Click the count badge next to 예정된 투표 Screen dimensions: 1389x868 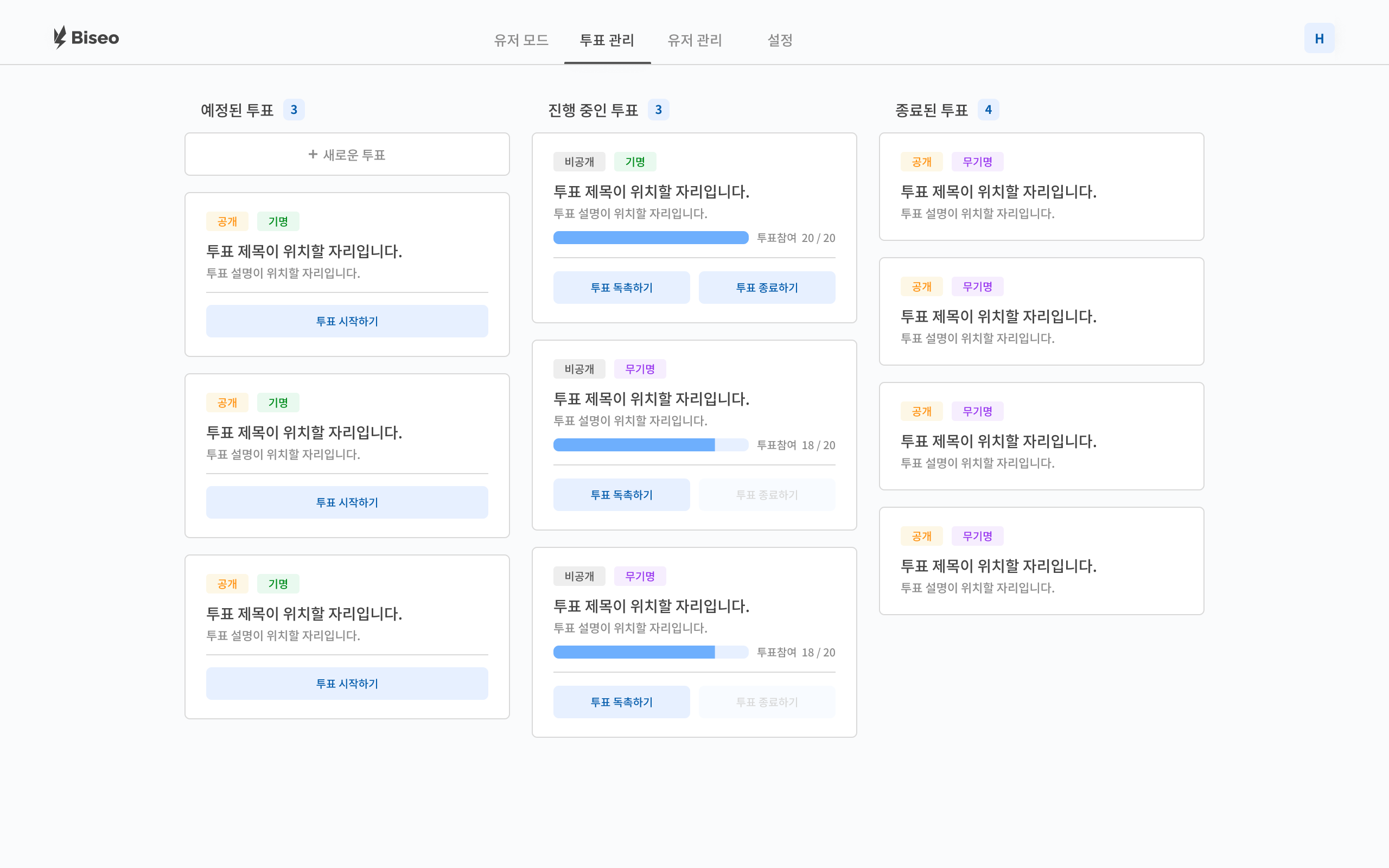295,109
